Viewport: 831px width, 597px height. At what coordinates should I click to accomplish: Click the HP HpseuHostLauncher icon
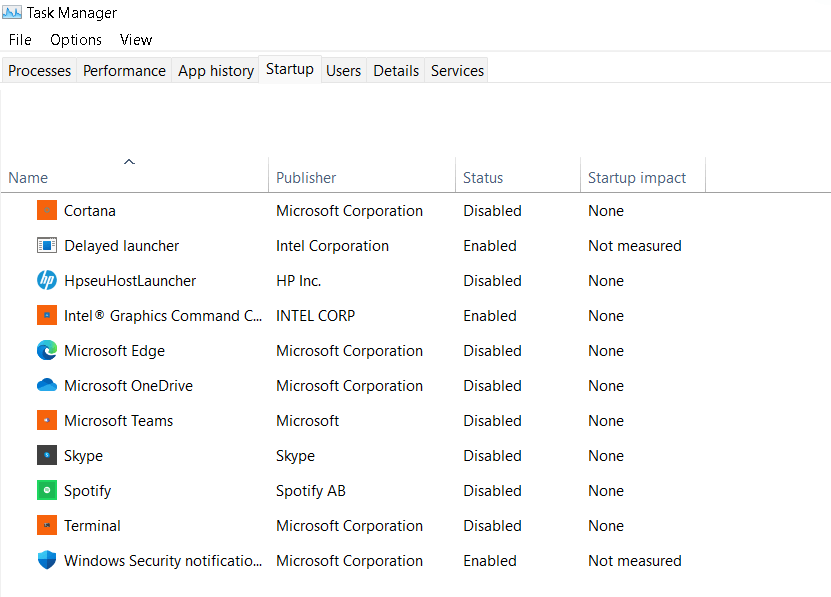(46, 281)
